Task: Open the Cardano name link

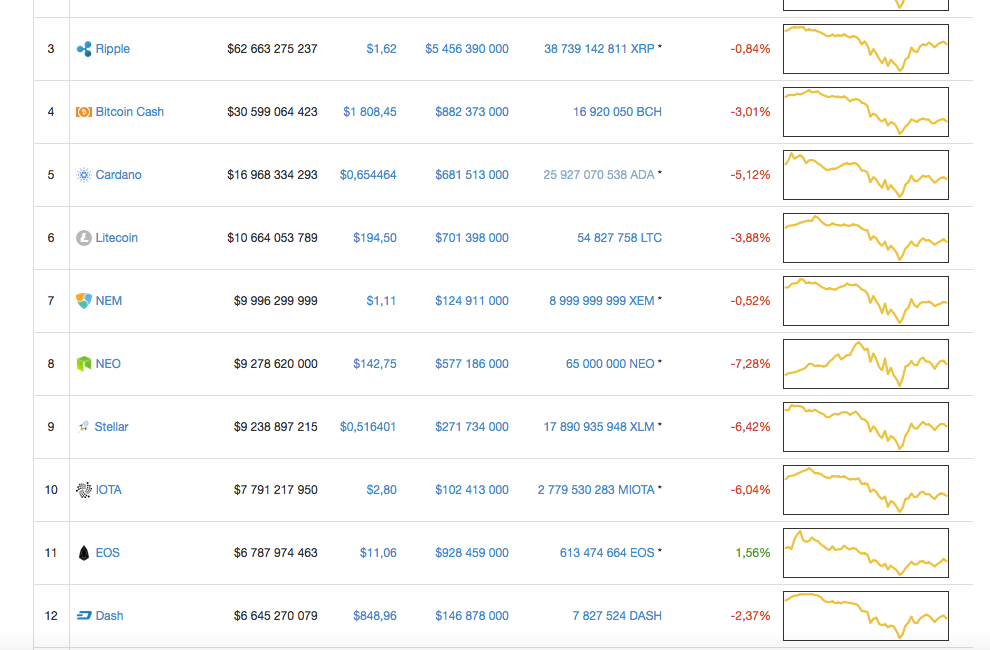Action: pos(118,175)
